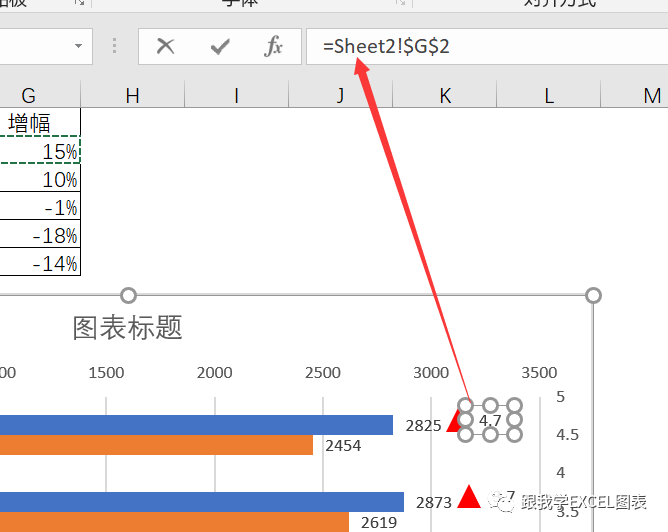This screenshot has height=532, width=668.
Task: Click the 2500 horizontal axis label
Action: [322, 373]
